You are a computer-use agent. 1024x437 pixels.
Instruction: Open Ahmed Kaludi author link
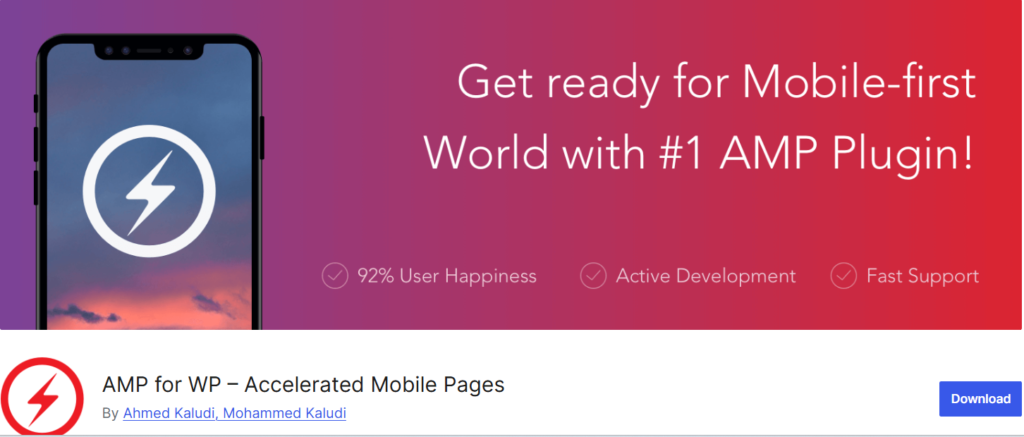click(170, 413)
